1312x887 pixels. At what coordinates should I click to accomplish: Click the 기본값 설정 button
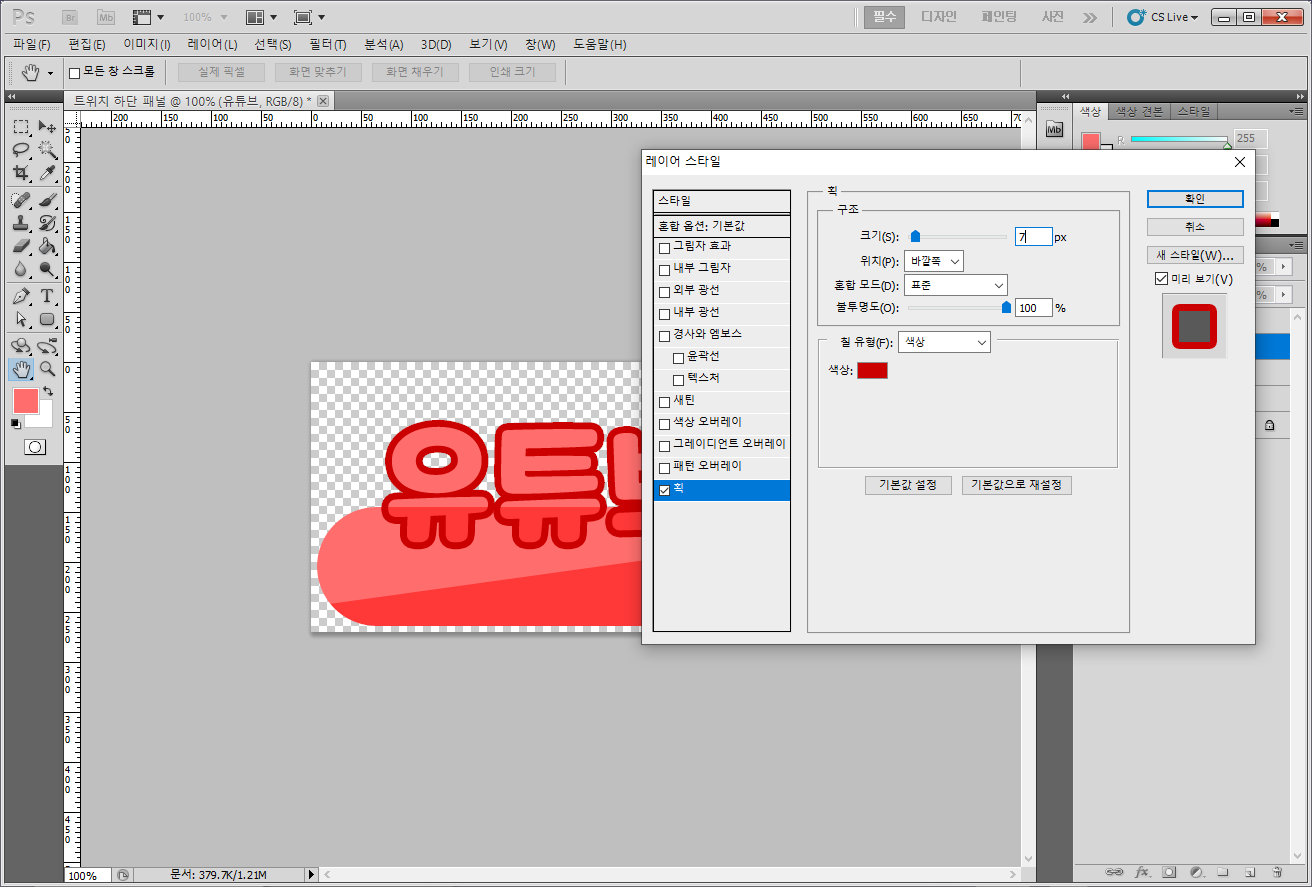[908, 485]
